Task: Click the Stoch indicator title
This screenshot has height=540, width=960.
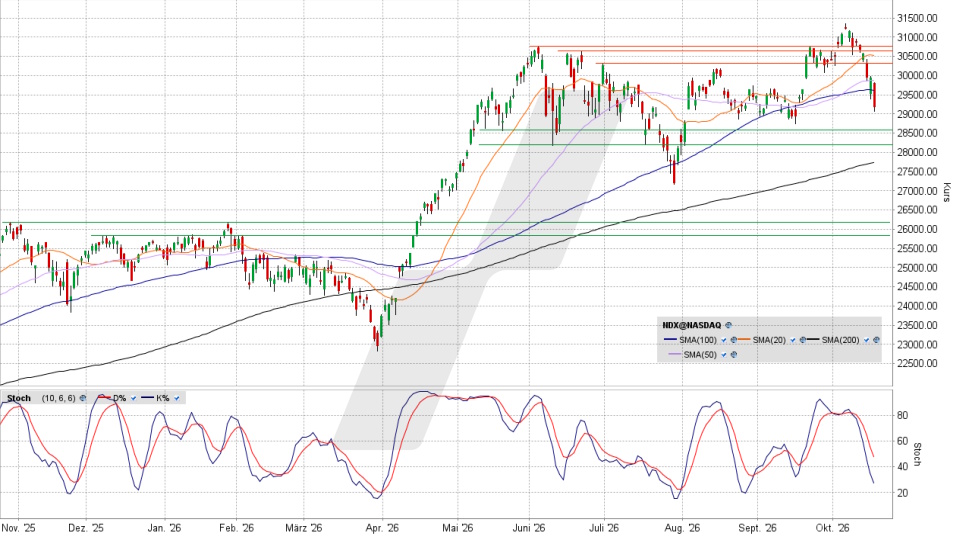Action: coord(19,398)
